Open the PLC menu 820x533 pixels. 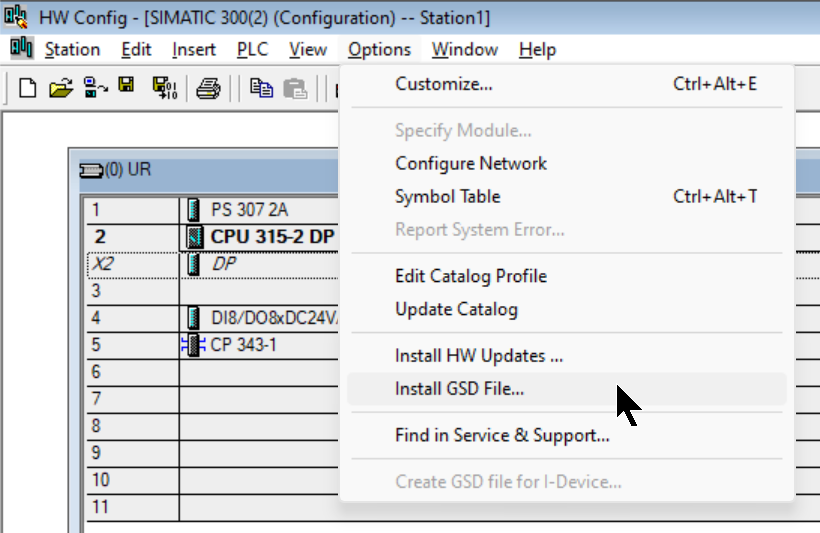253,50
